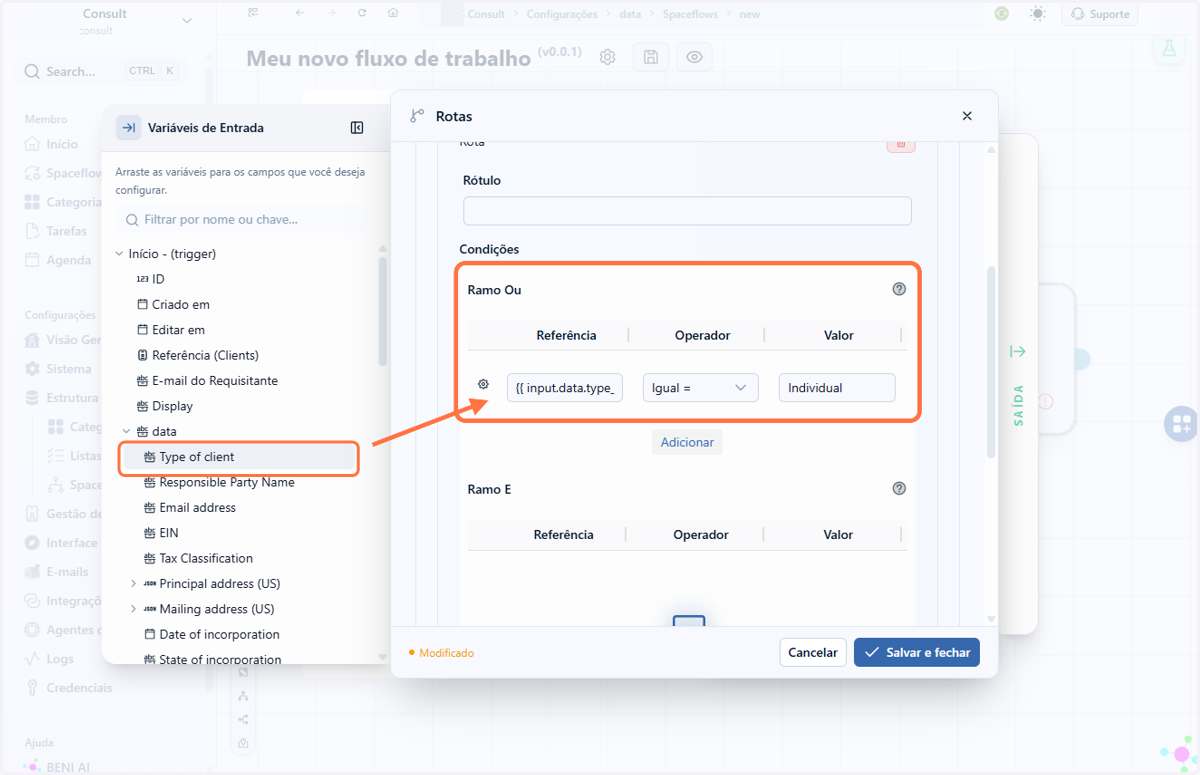1200x775 pixels.
Task: Select the Email address variable
Action: point(197,508)
